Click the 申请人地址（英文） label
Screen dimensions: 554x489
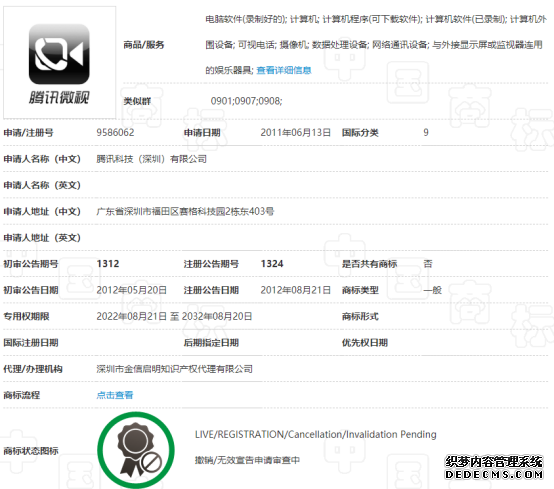42,238
